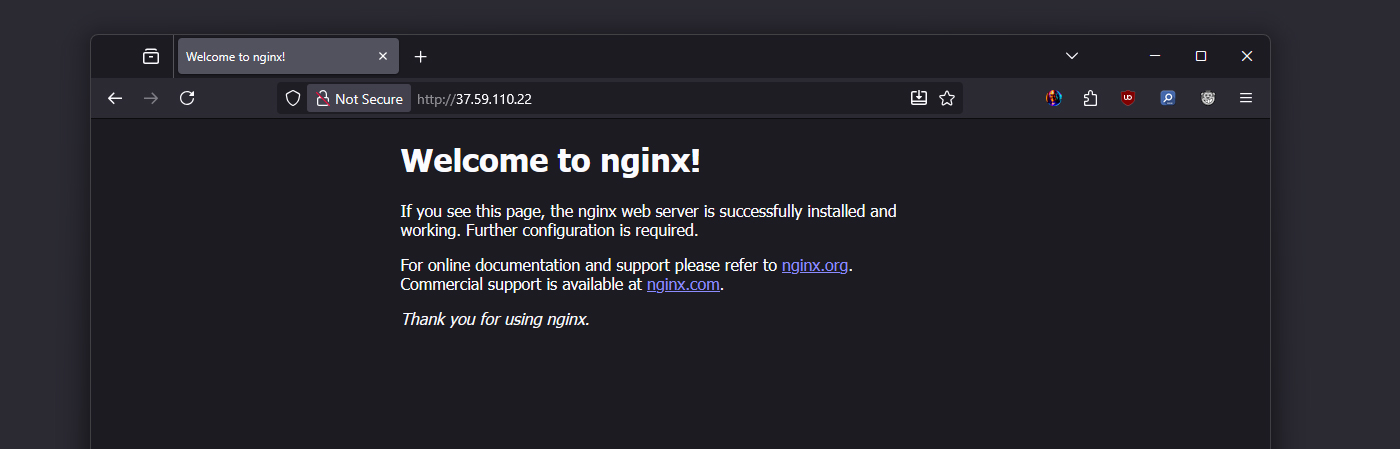Open the tracking protection shield panel
This screenshot has width=1400, height=449.
[x=293, y=98]
